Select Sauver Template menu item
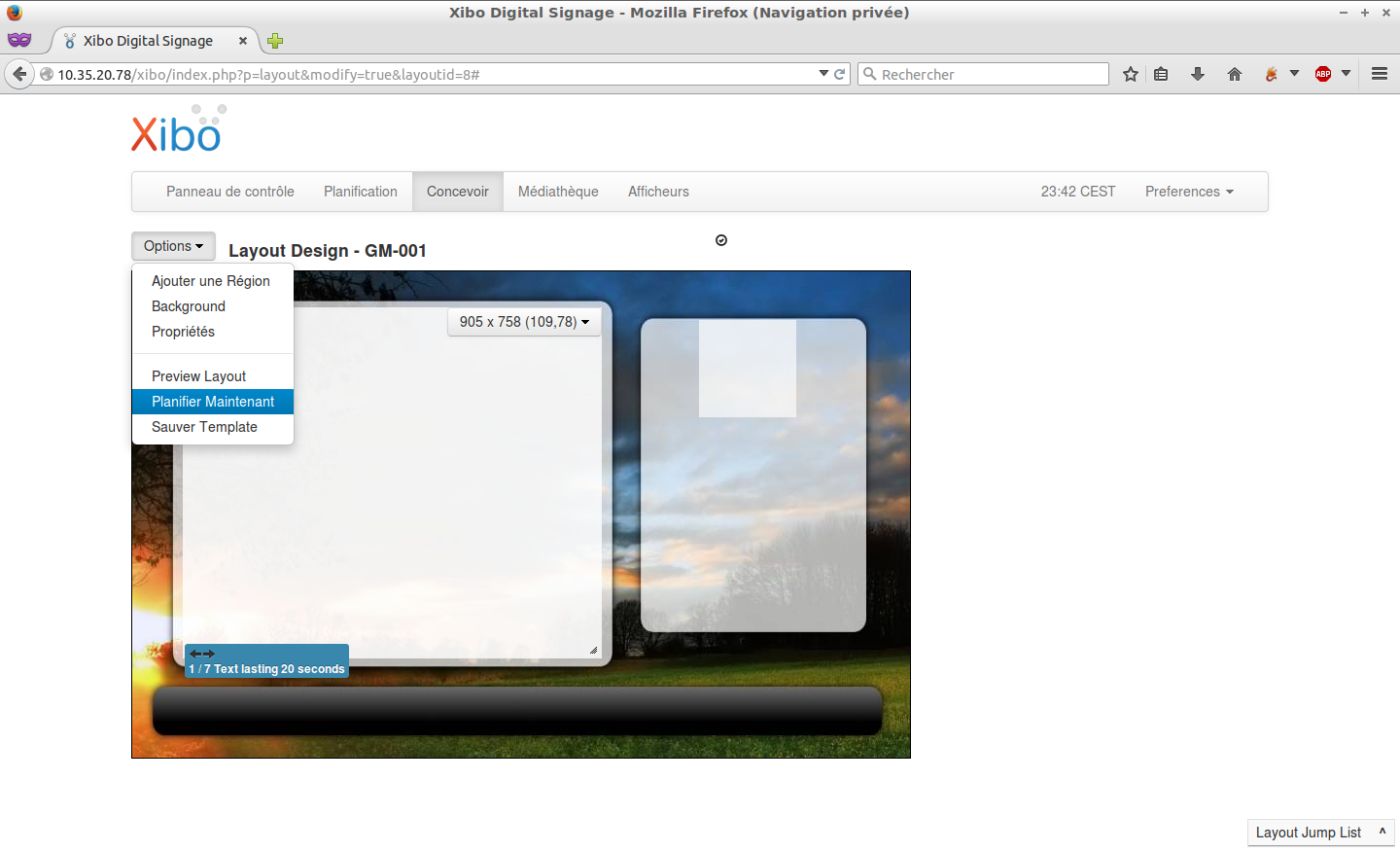This screenshot has height=852, width=1400. (204, 427)
